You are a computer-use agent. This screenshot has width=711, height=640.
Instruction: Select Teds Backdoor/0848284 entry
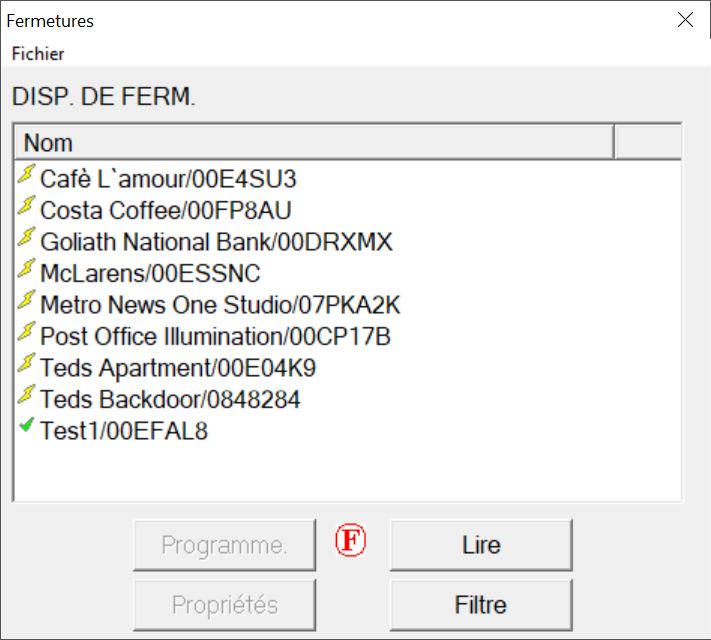coord(170,400)
